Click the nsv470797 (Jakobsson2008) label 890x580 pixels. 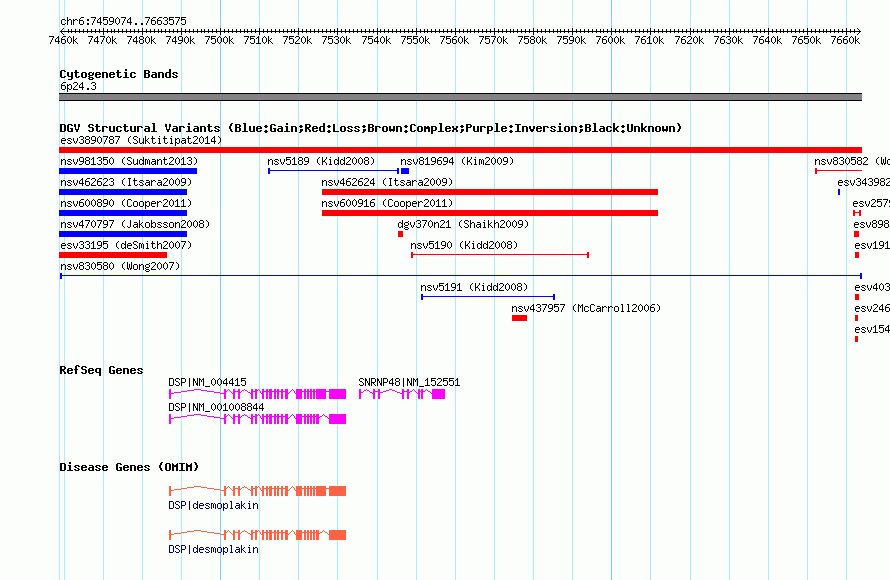135,224
